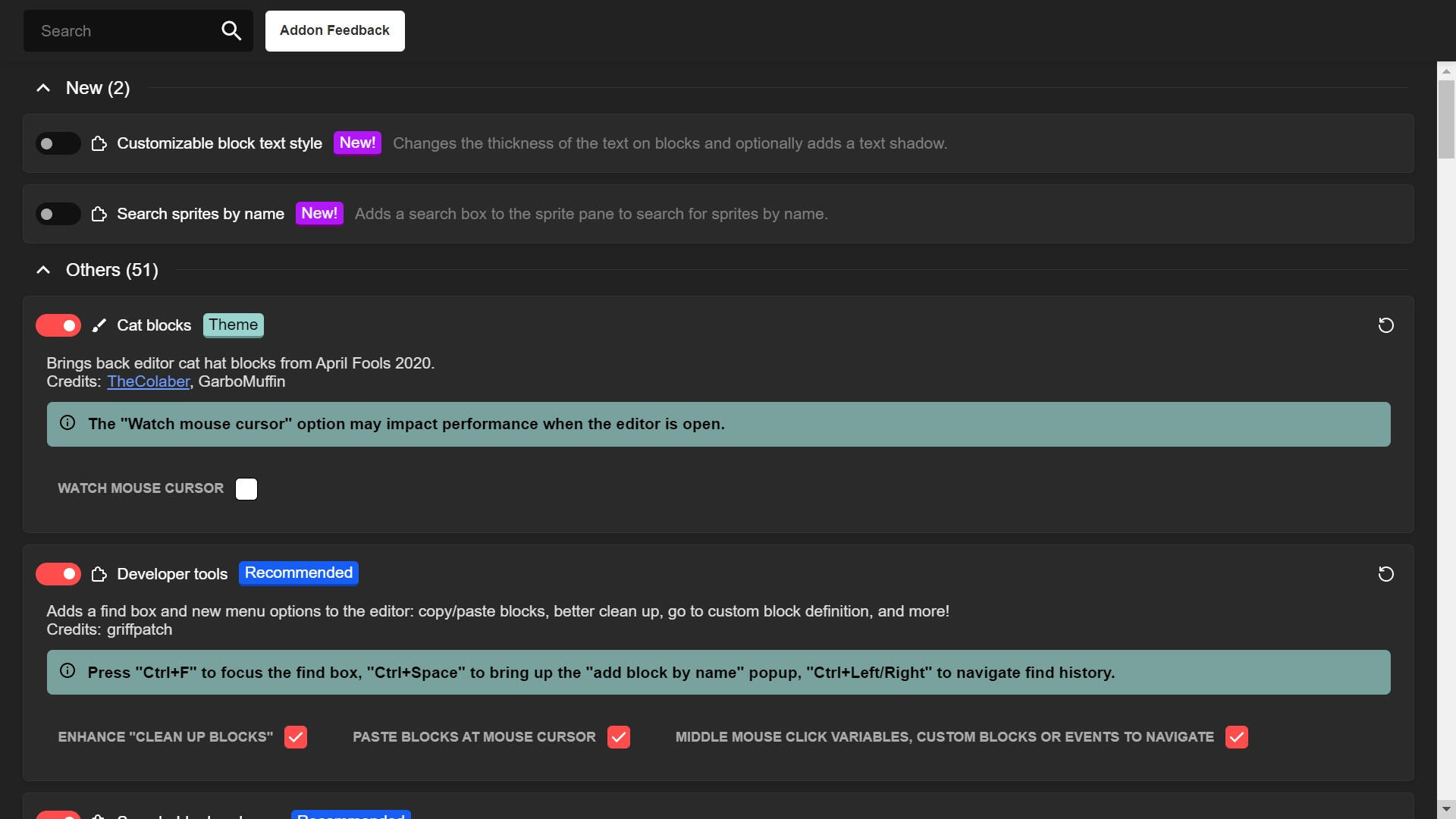Turn off the Developer tools addon
This screenshot has width=1456, height=819.
click(58, 574)
